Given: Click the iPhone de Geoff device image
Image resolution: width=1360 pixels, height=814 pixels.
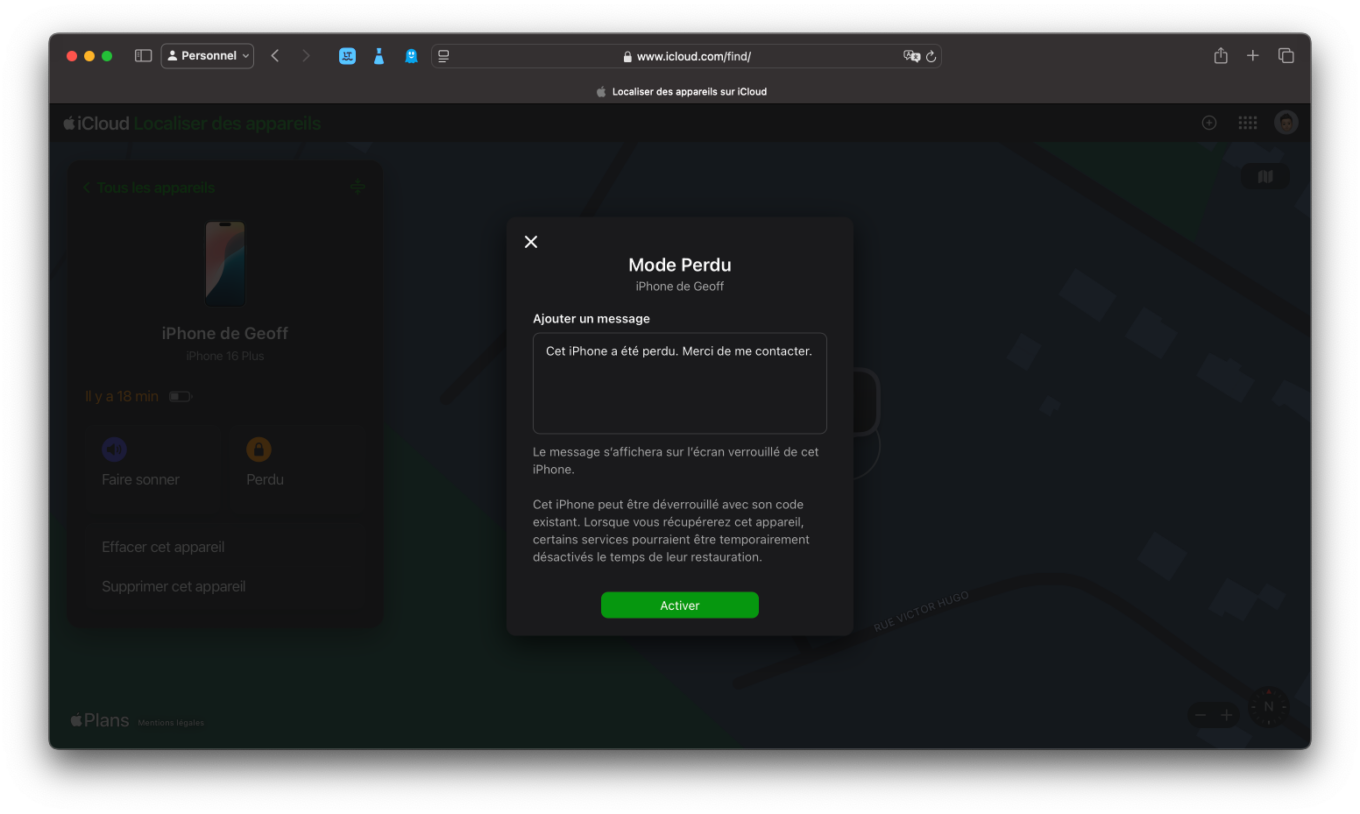Looking at the screenshot, I should point(225,263).
